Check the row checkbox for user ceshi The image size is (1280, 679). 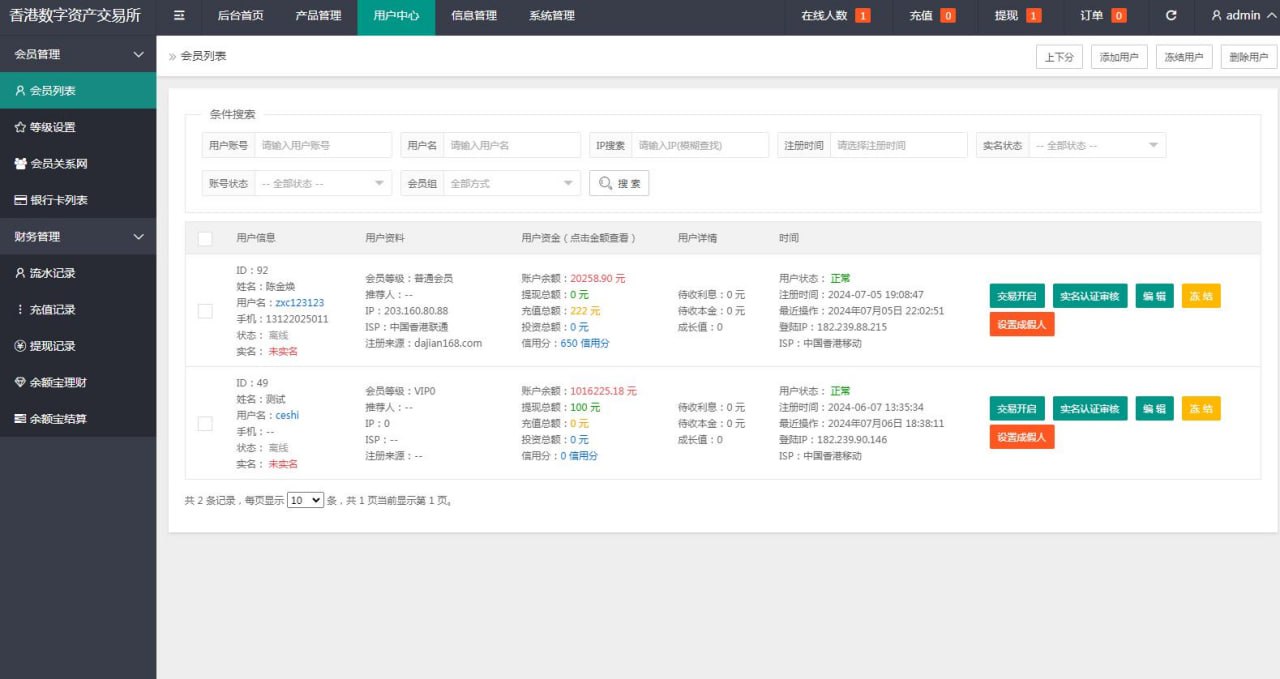pyautogui.click(x=205, y=423)
